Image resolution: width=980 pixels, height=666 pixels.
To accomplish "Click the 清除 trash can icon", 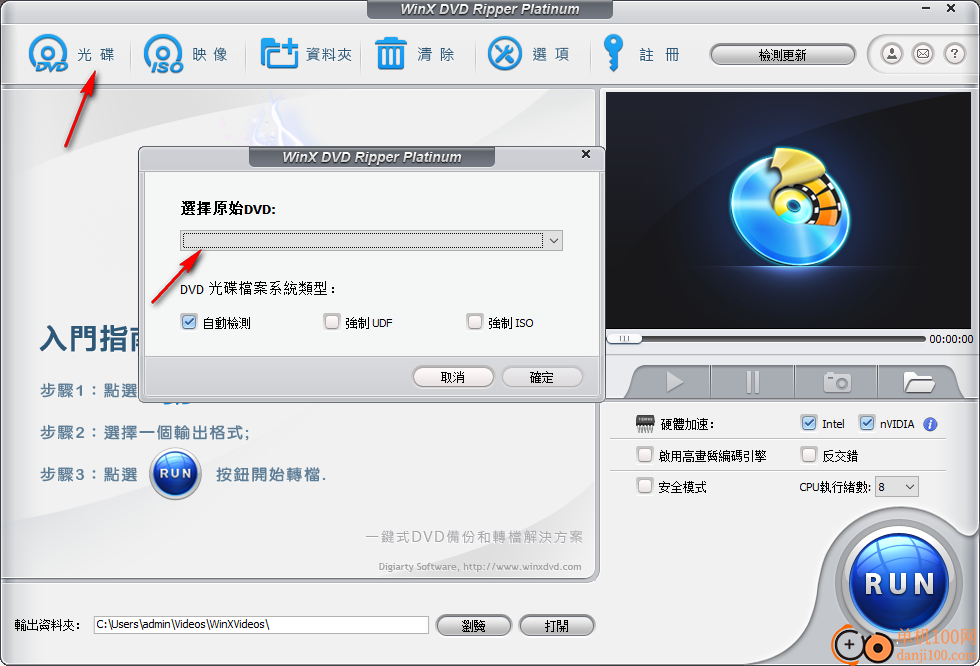I will [x=391, y=54].
